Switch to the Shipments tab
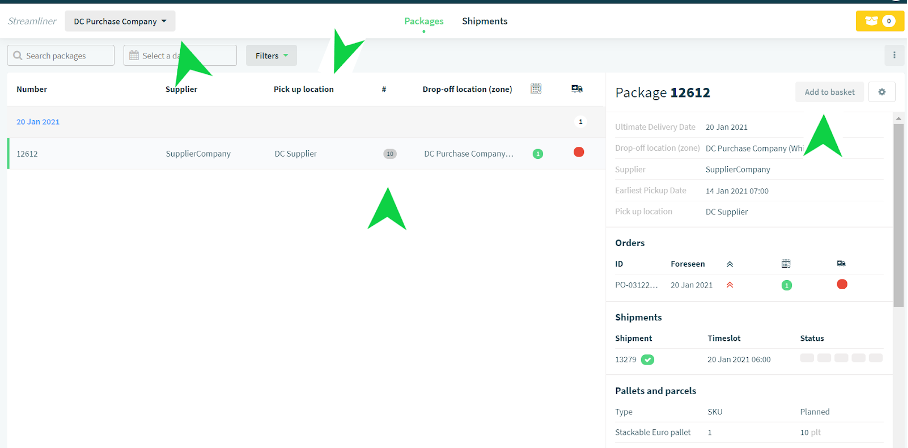Screen dimensions: 908x448 click(x=485, y=21)
